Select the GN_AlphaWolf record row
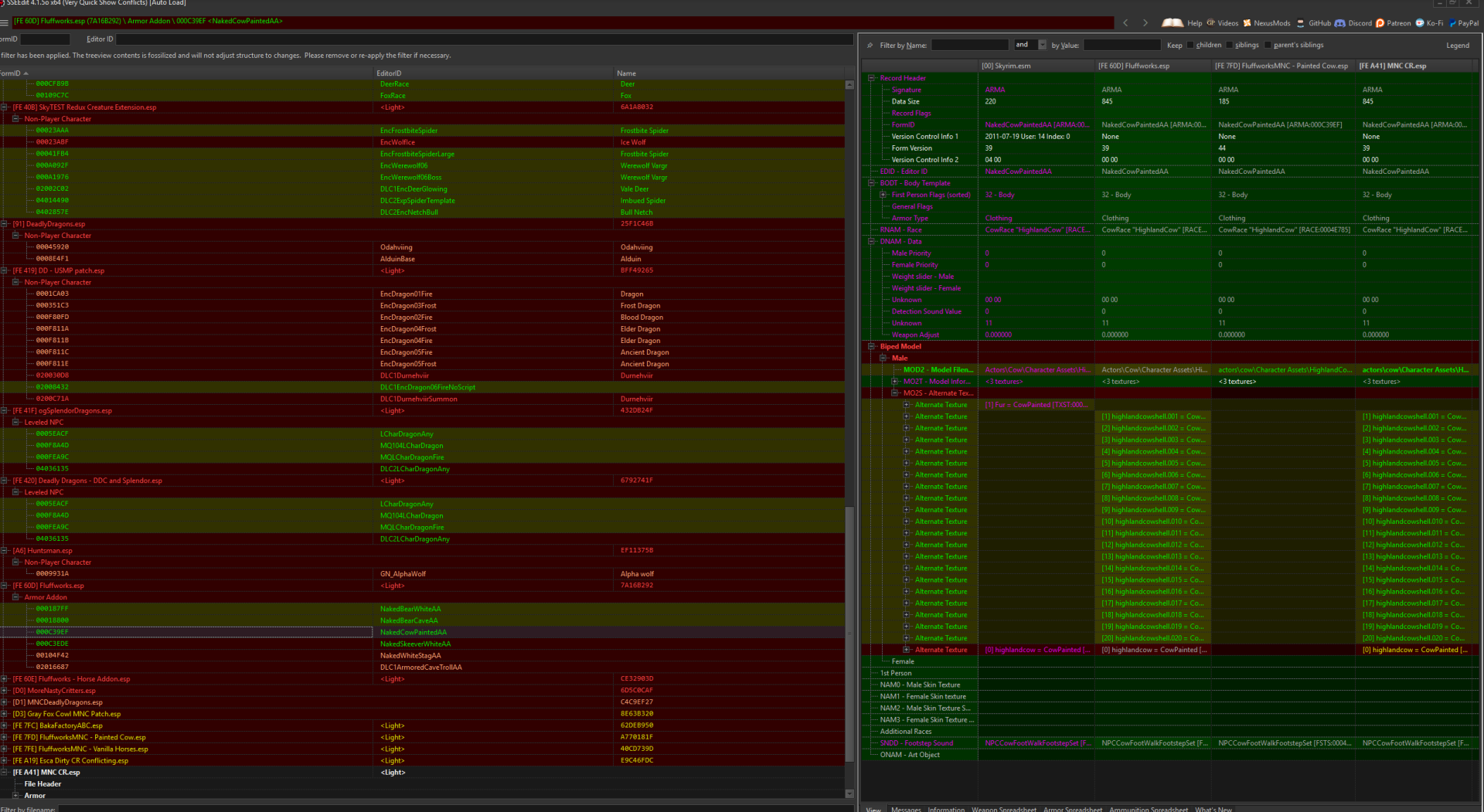The height and width of the screenshot is (812, 1484). tap(422, 574)
